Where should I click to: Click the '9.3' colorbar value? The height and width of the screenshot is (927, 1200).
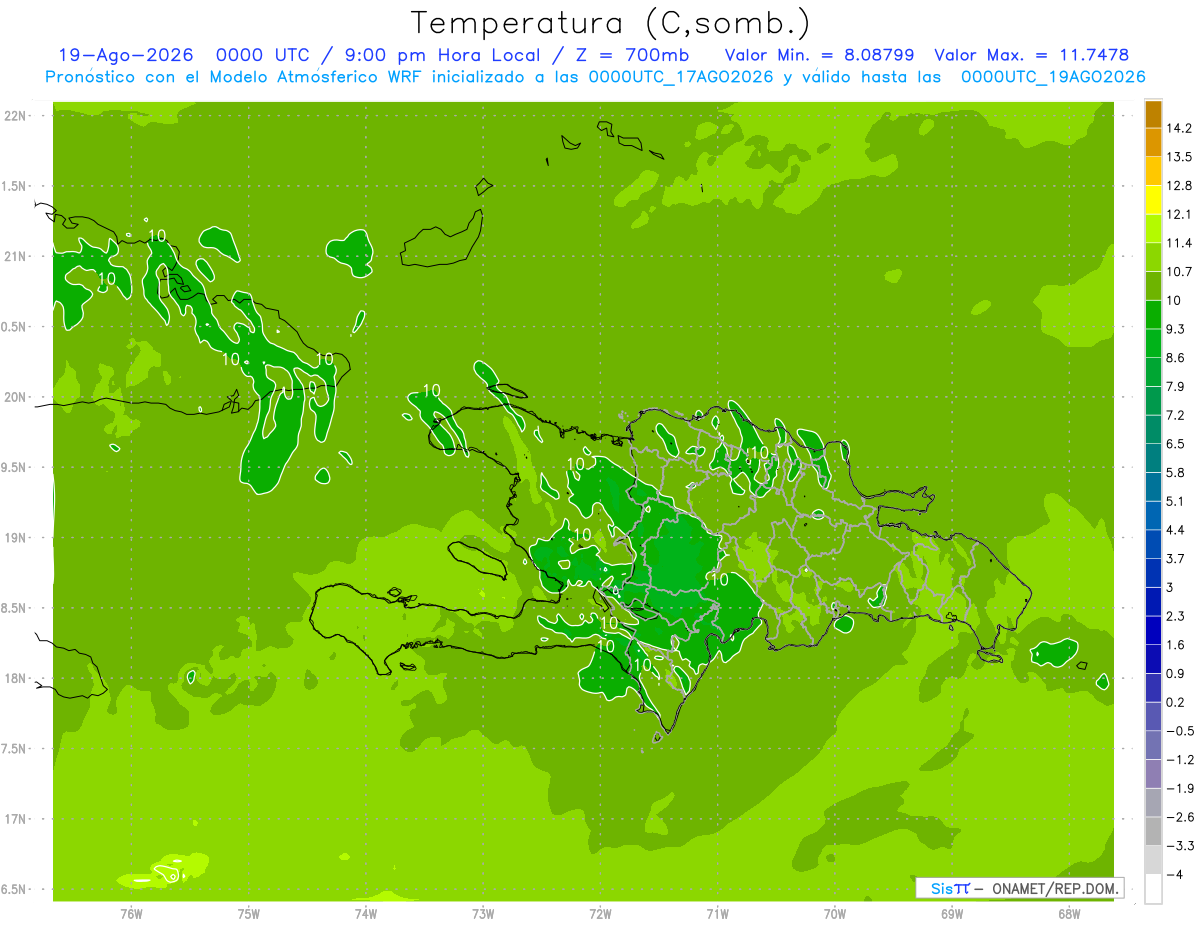[x=1176, y=329]
